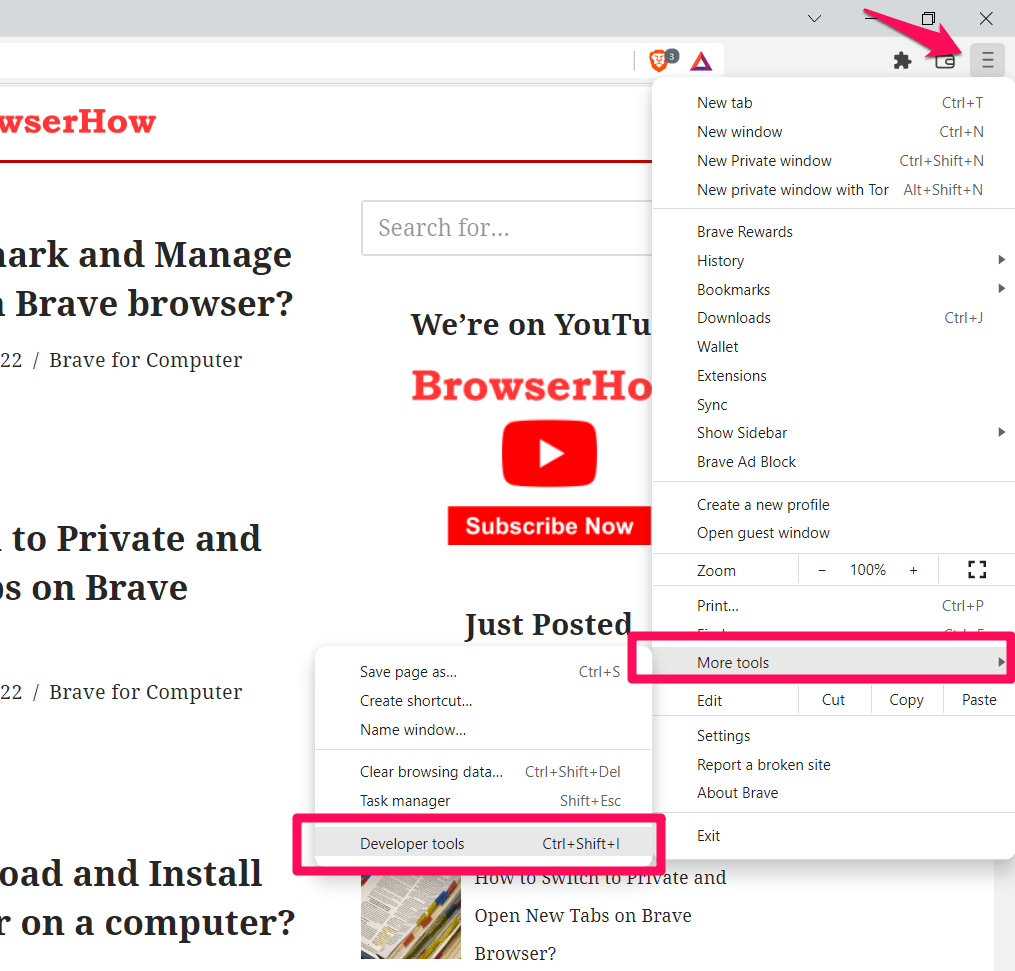Play the YouTube logo button
1015x971 pixels.
tap(550, 453)
